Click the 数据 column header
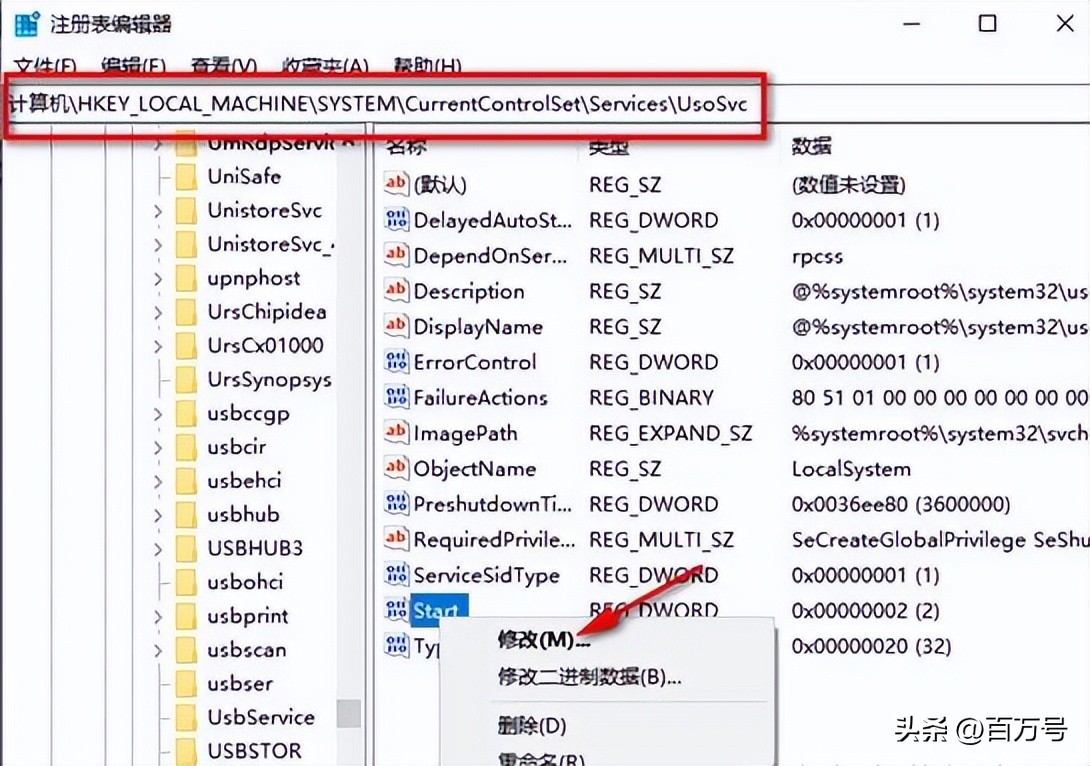 [x=811, y=146]
